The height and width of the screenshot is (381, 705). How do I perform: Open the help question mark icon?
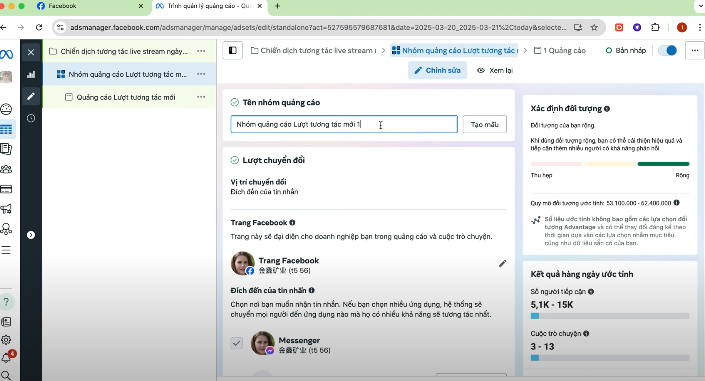point(6,301)
